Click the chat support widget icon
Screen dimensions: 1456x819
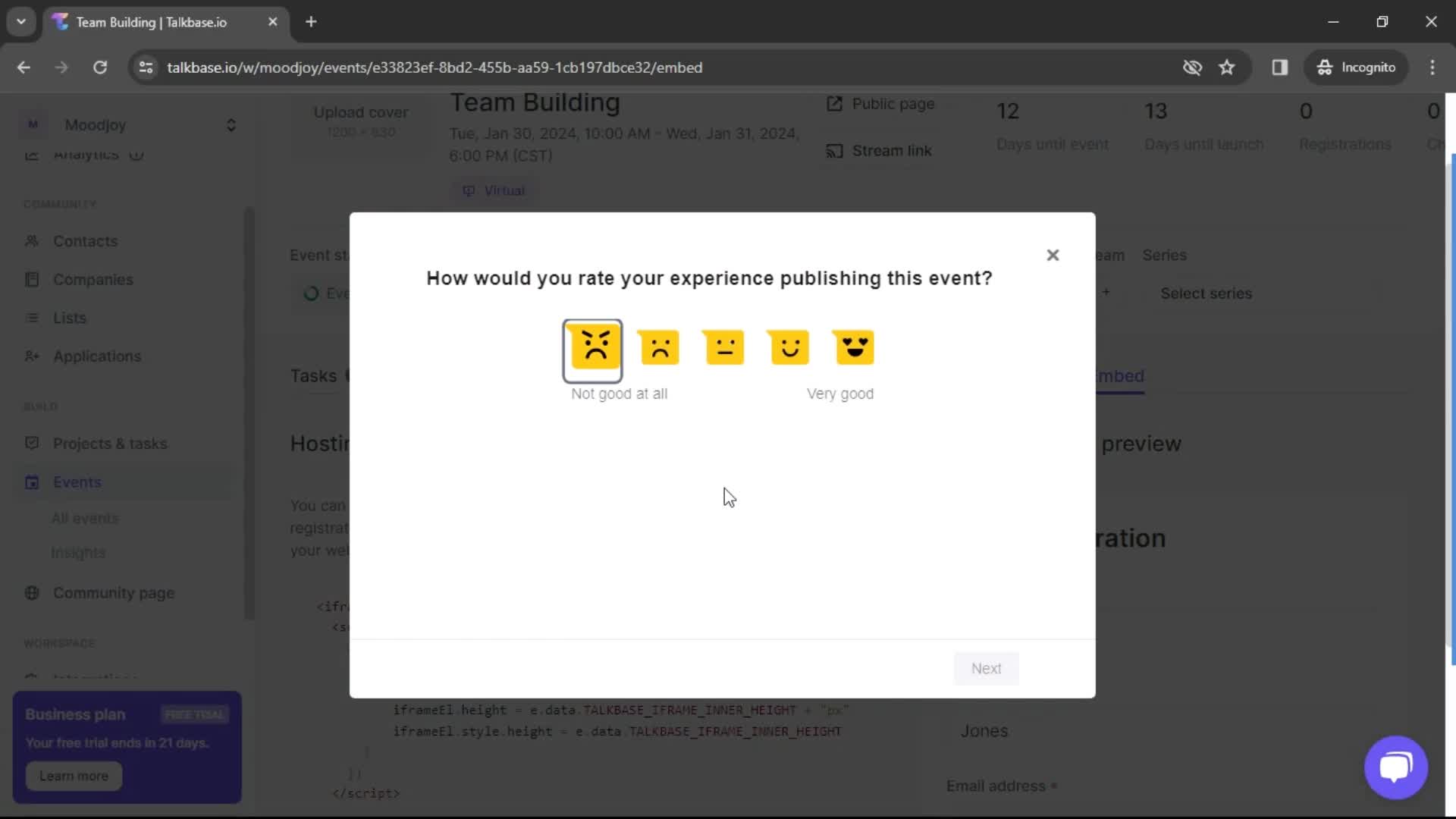(x=1395, y=766)
